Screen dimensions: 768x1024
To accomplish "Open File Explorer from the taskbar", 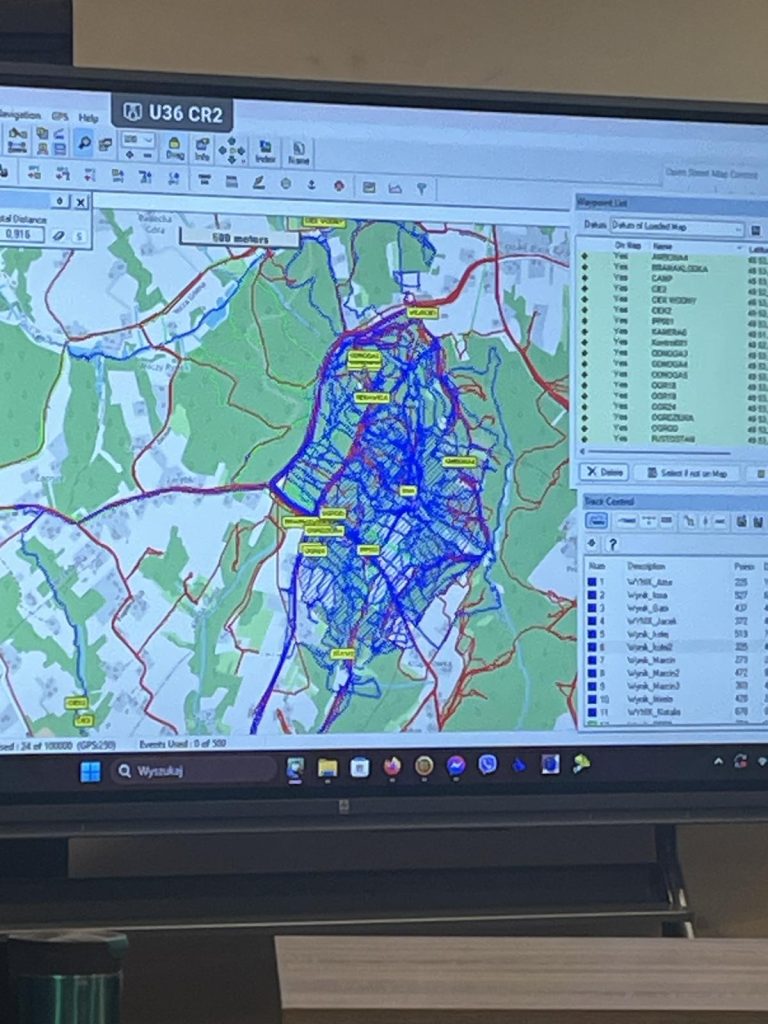I will click(327, 767).
